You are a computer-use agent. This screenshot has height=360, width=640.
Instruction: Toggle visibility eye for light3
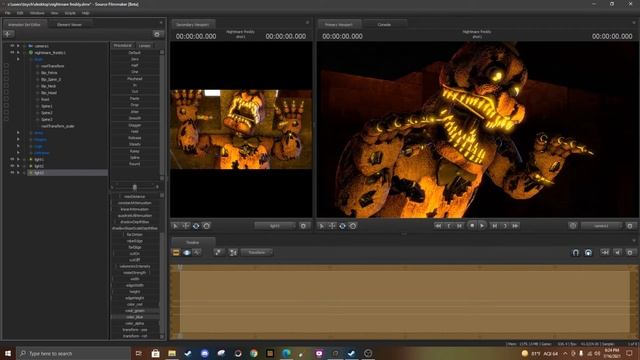pyautogui.click(x=12, y=173)
